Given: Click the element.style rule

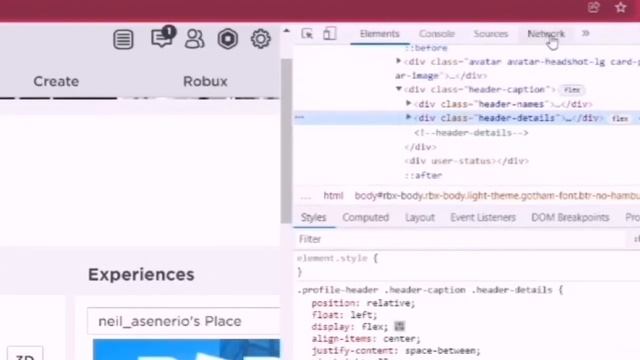Looking at the screenshot, I should click(337, 258).
